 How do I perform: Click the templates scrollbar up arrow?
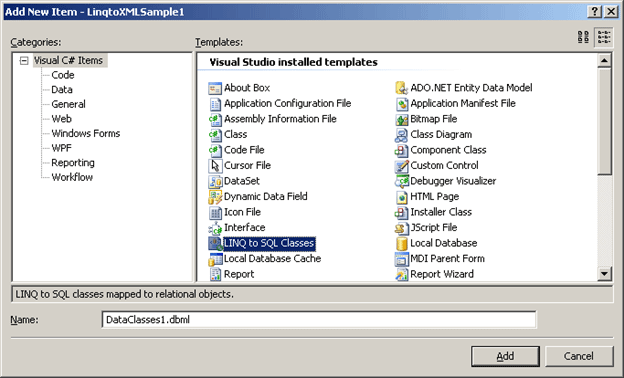pyautogui.click(x=604, y=61)
